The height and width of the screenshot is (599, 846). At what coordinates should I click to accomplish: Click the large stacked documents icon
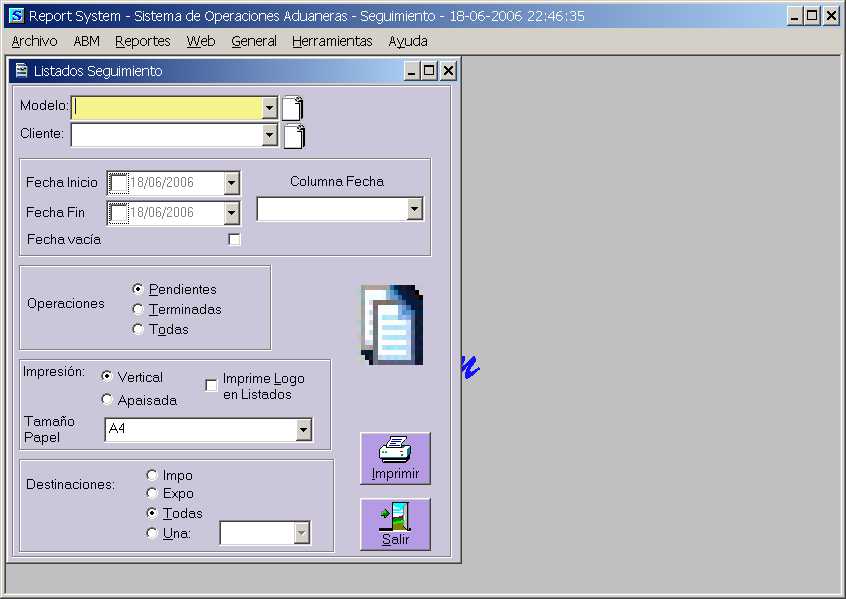392,325
